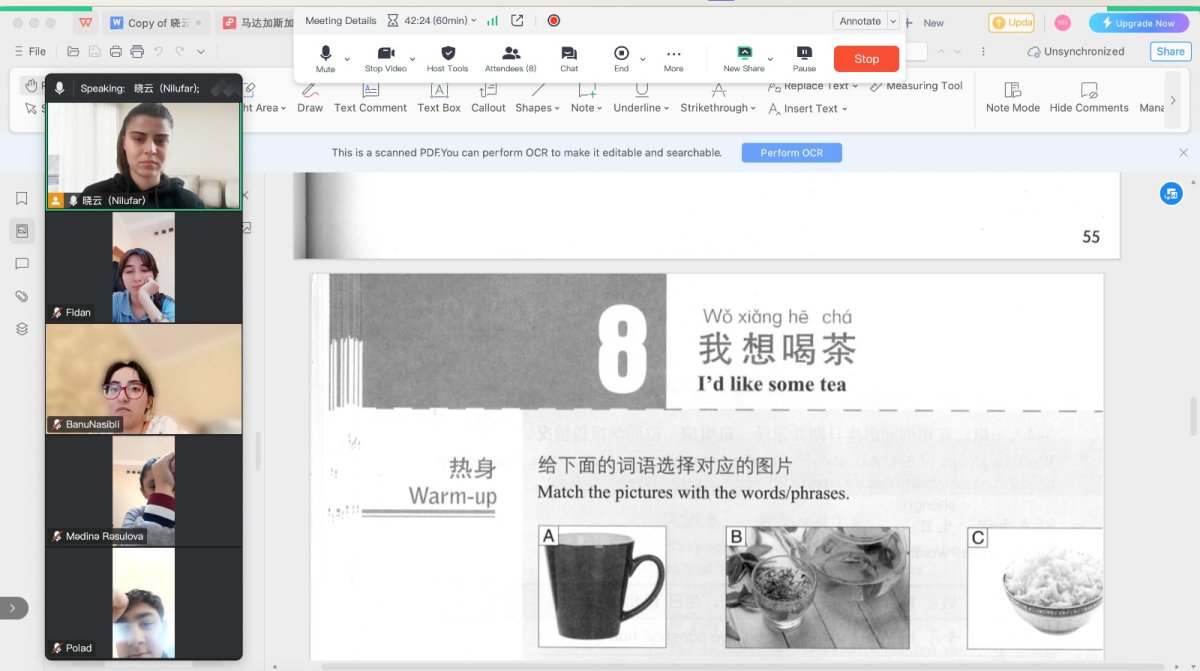Viewport: 1200px width, 671px height.
Task: Open the thumbnail panel in left sidebar
Action: (x=22, y=231)
